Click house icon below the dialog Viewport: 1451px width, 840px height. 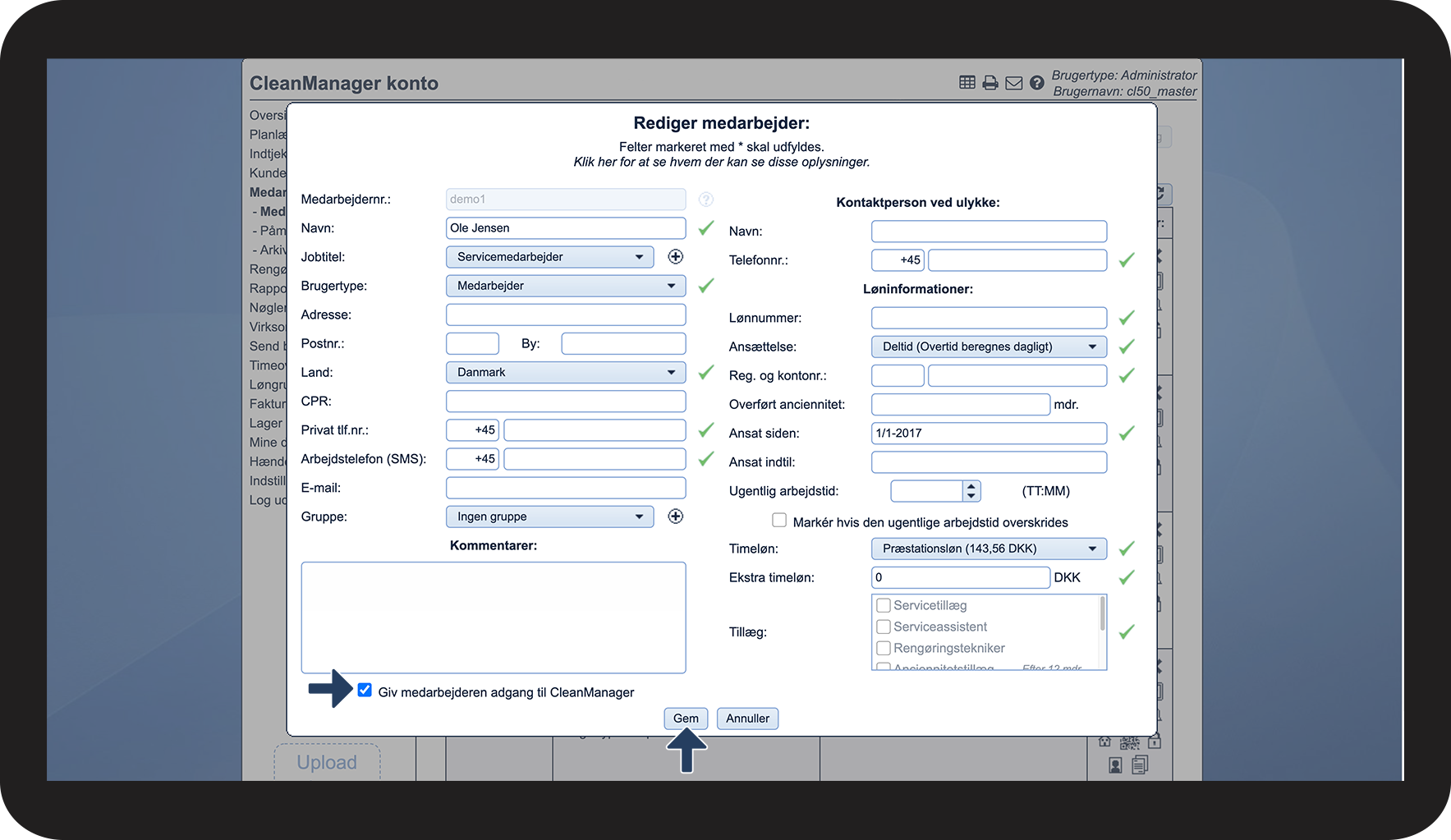coord(1105,741)
